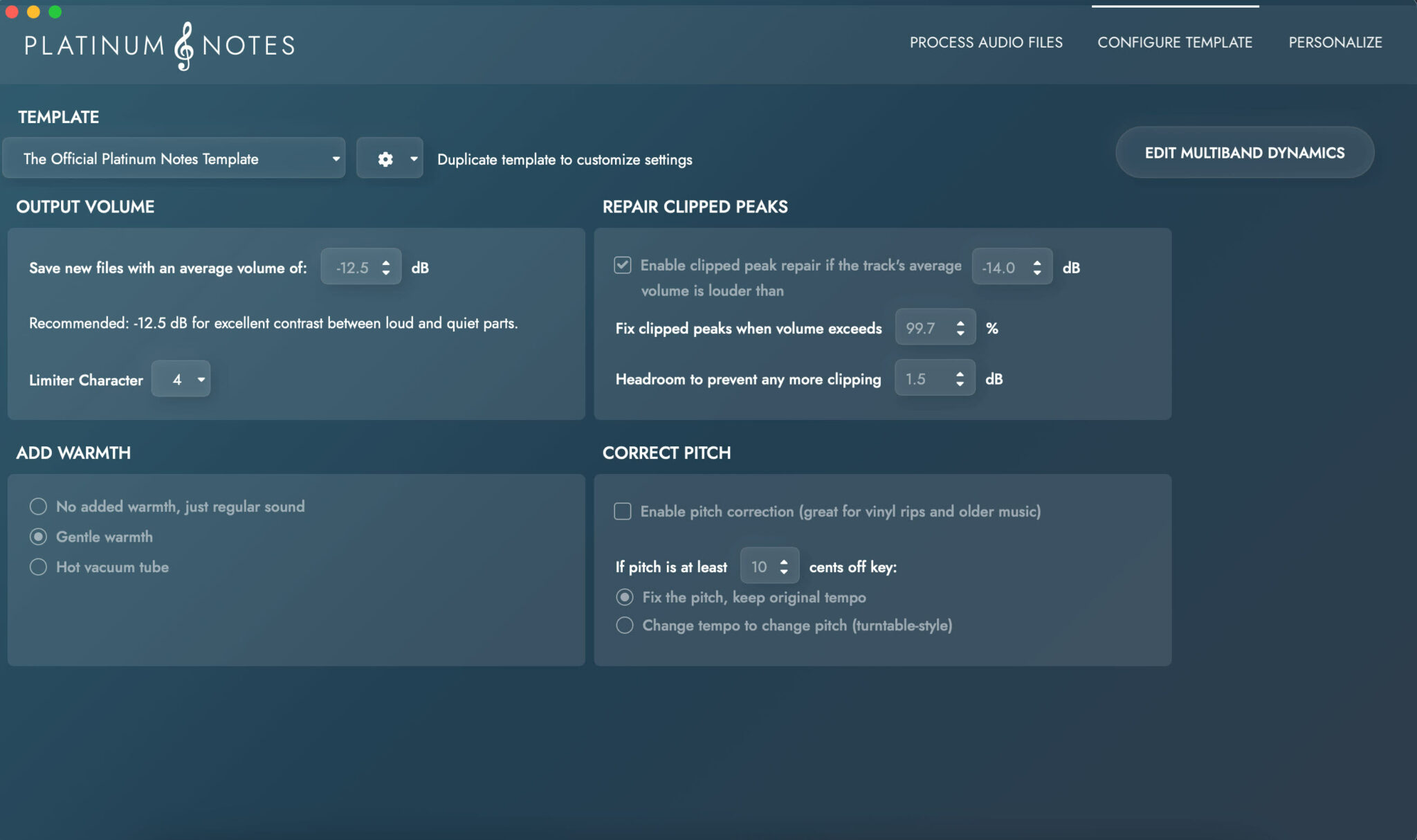The width and height of the screenshot is (1417, 840).
Task: Click the Edit Multiband Dynamics button
Action: click(x=1244, y=153)
